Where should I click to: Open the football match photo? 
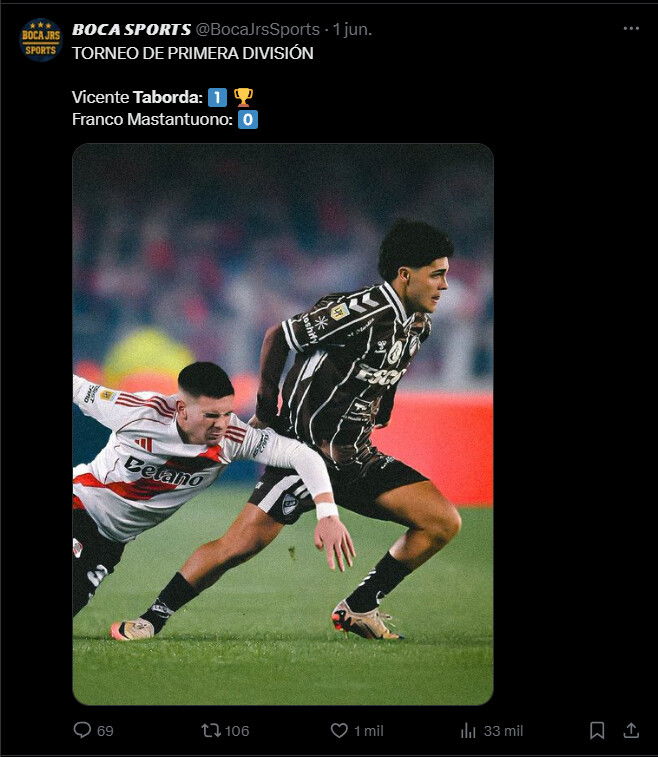pos(283,424)
